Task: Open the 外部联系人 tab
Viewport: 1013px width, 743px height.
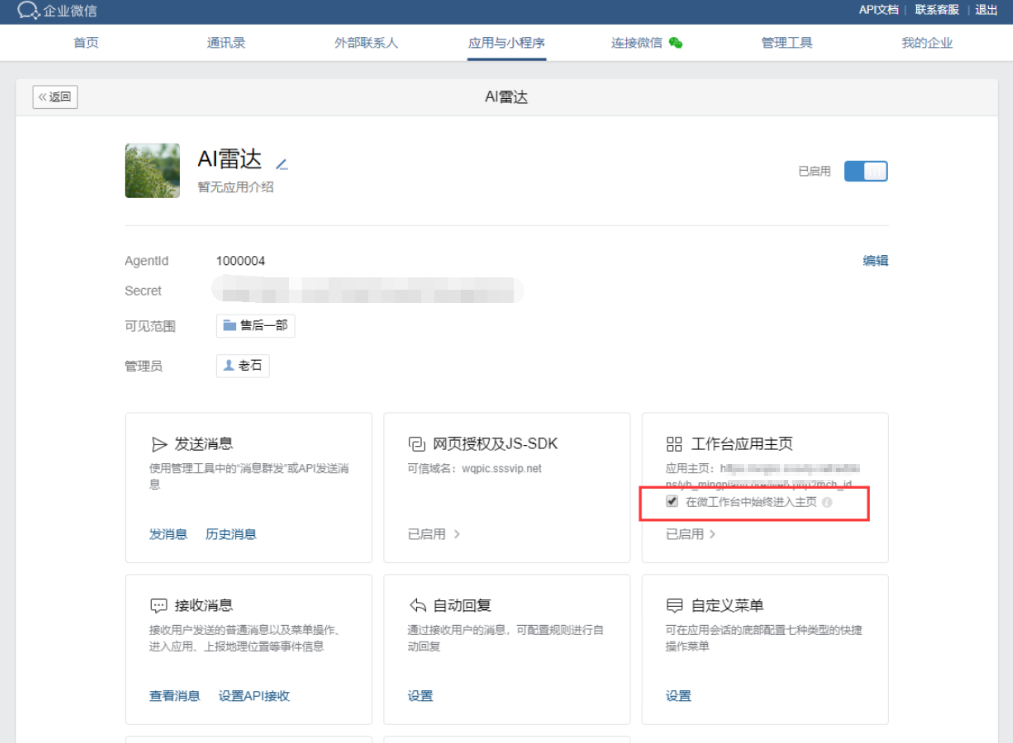Action: (366, 43)
